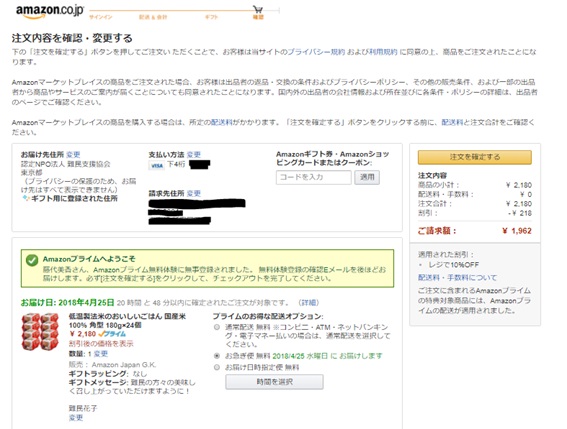
Task: Click the 注文を確定する button
Action: pyautogui.click(x=475, y=157)
